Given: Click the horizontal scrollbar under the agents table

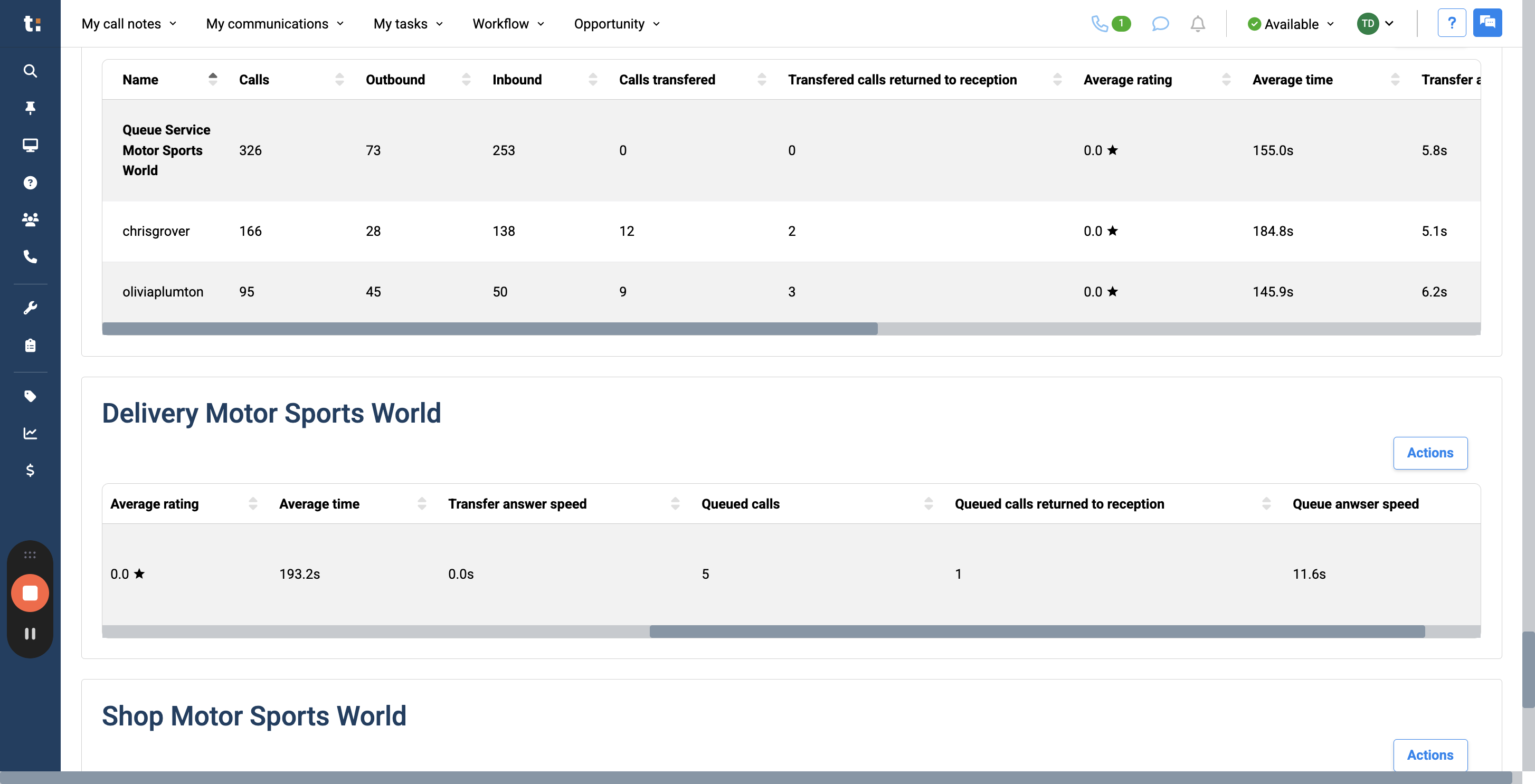Looking at the screenshot, I should point(490,328).
